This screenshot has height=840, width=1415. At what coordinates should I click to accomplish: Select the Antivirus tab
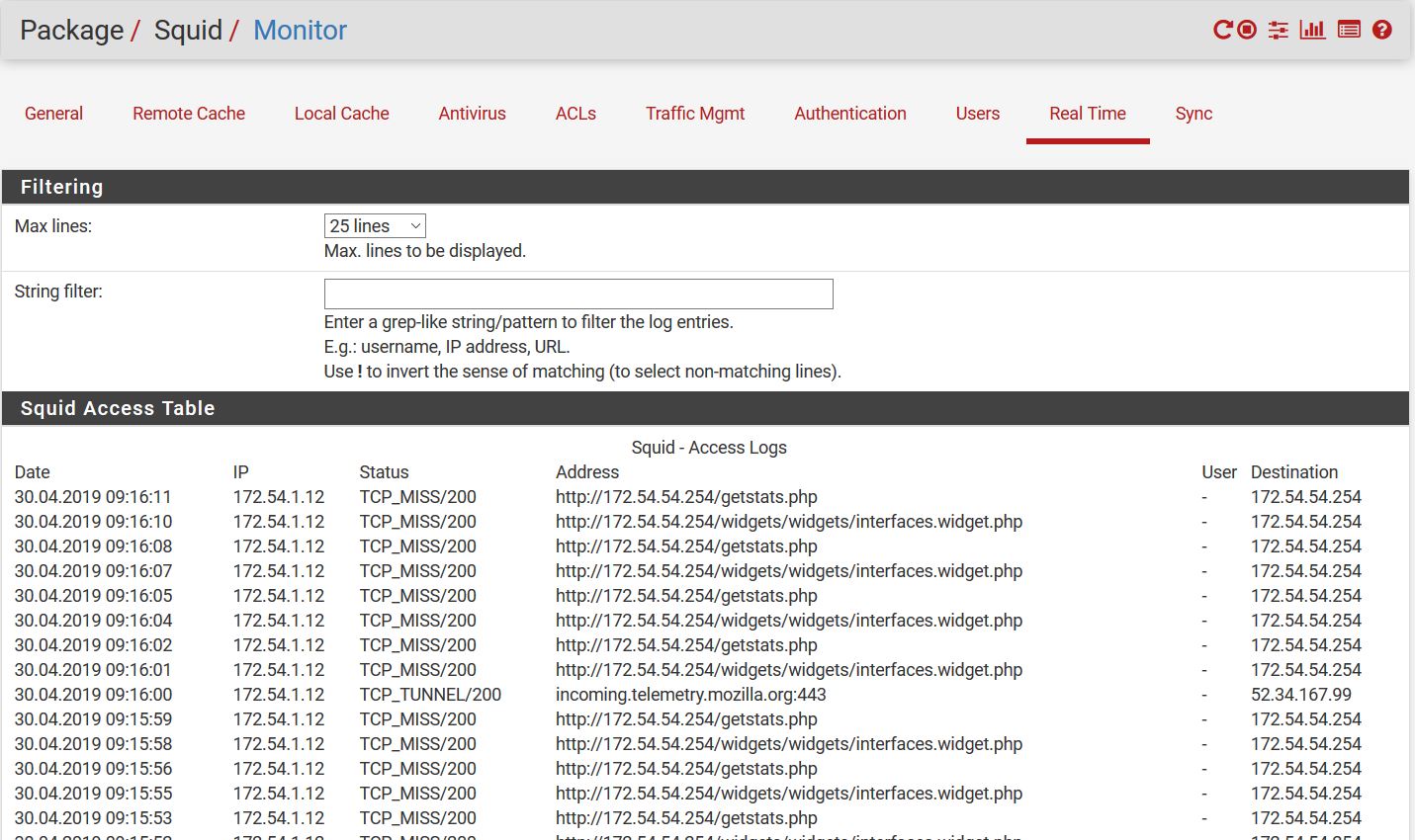(473, 114)
